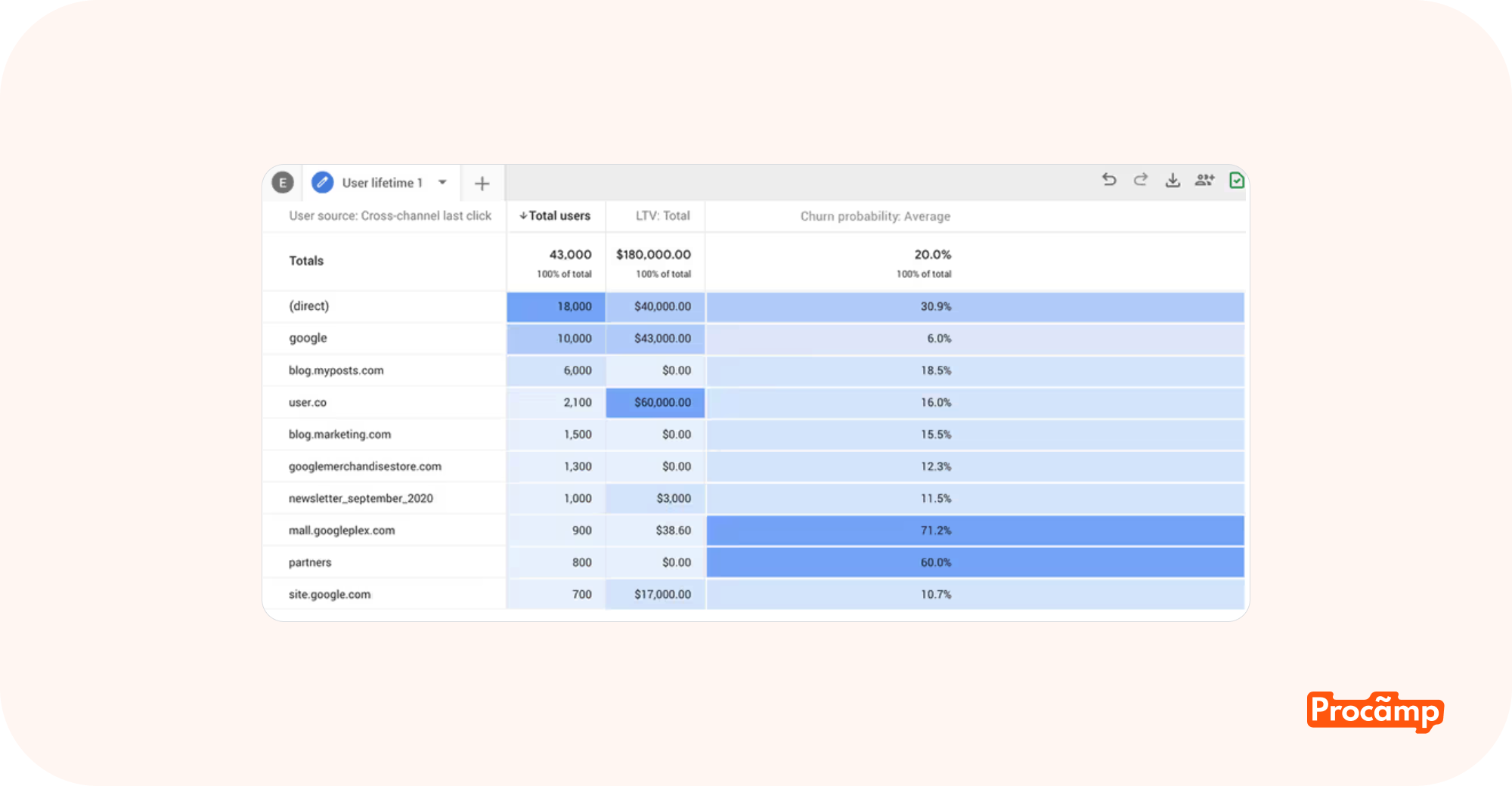Click the undo arrow icon
1512x786 pixels.
[1109, 180]
